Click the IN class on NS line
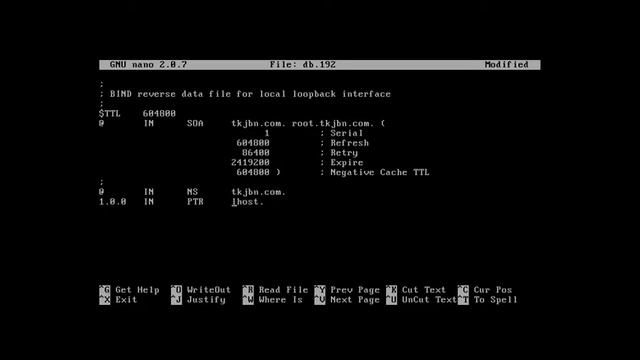 point(149,192)
